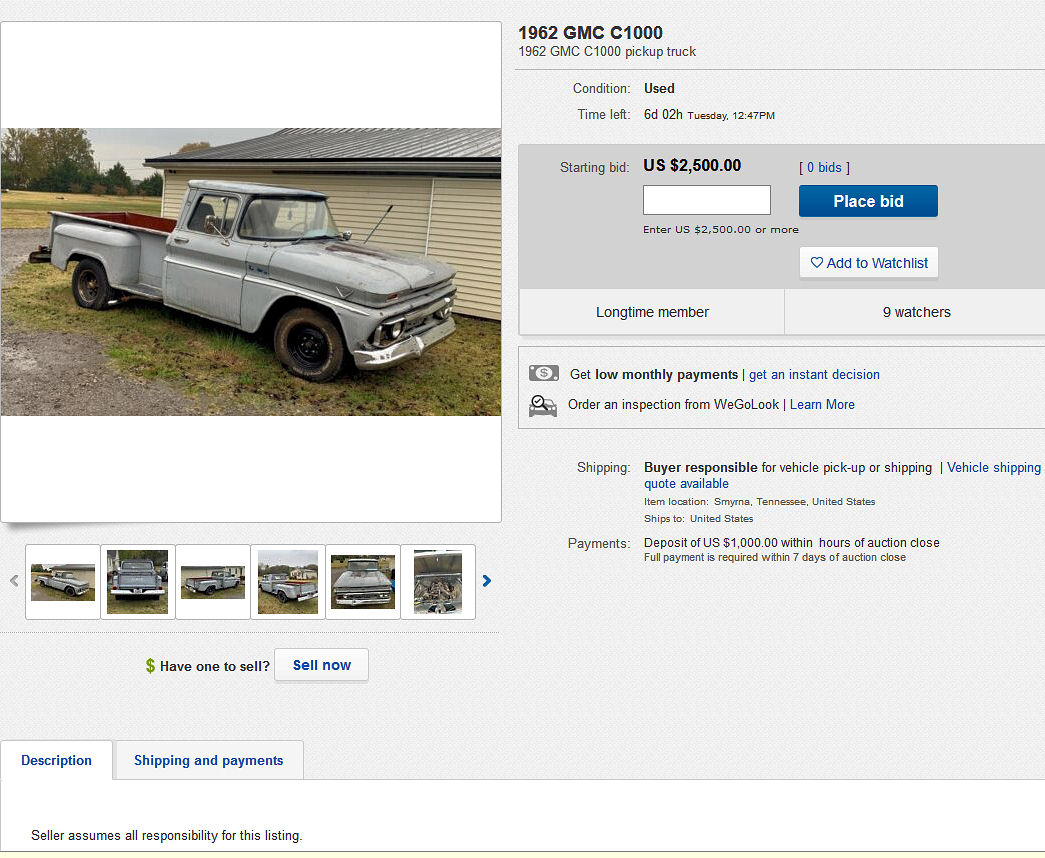Click the main GMC truck photo
This screenshot has width=1045, height=858.
[251, 272]
